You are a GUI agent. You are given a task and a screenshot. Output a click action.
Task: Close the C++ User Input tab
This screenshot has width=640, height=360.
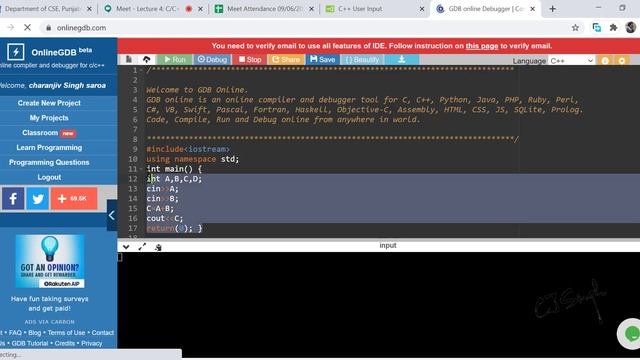[x=422, y=9]
